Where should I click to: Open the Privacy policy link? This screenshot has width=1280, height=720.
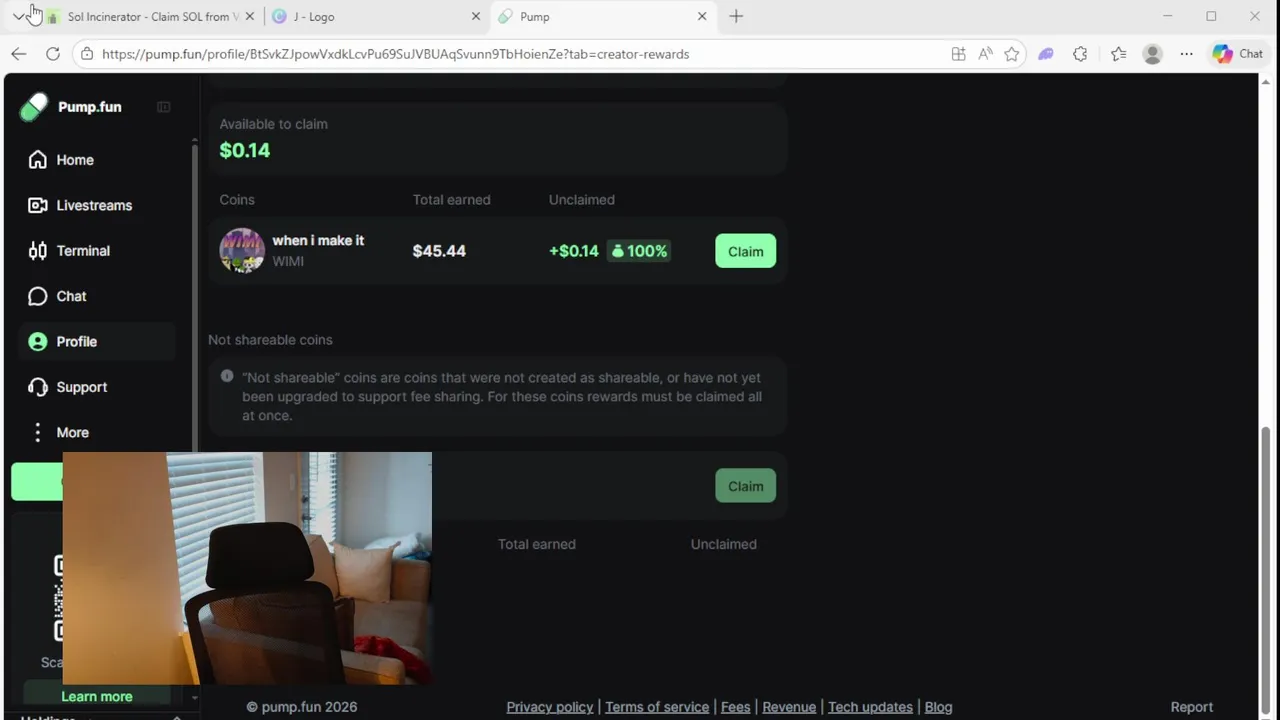[x=550, y=707]
